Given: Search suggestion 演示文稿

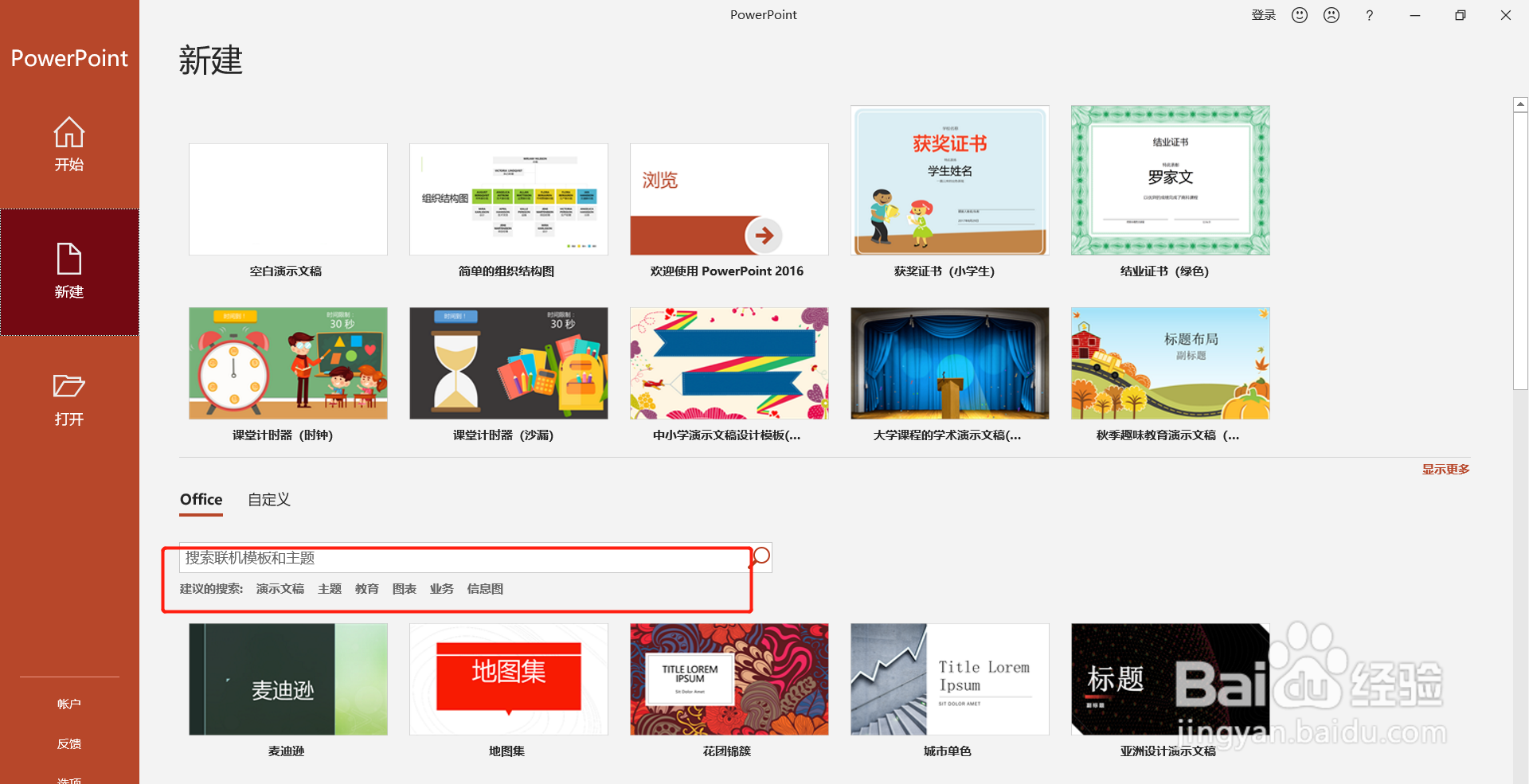Looking at the screenshot, I should (x=280, y=589).
